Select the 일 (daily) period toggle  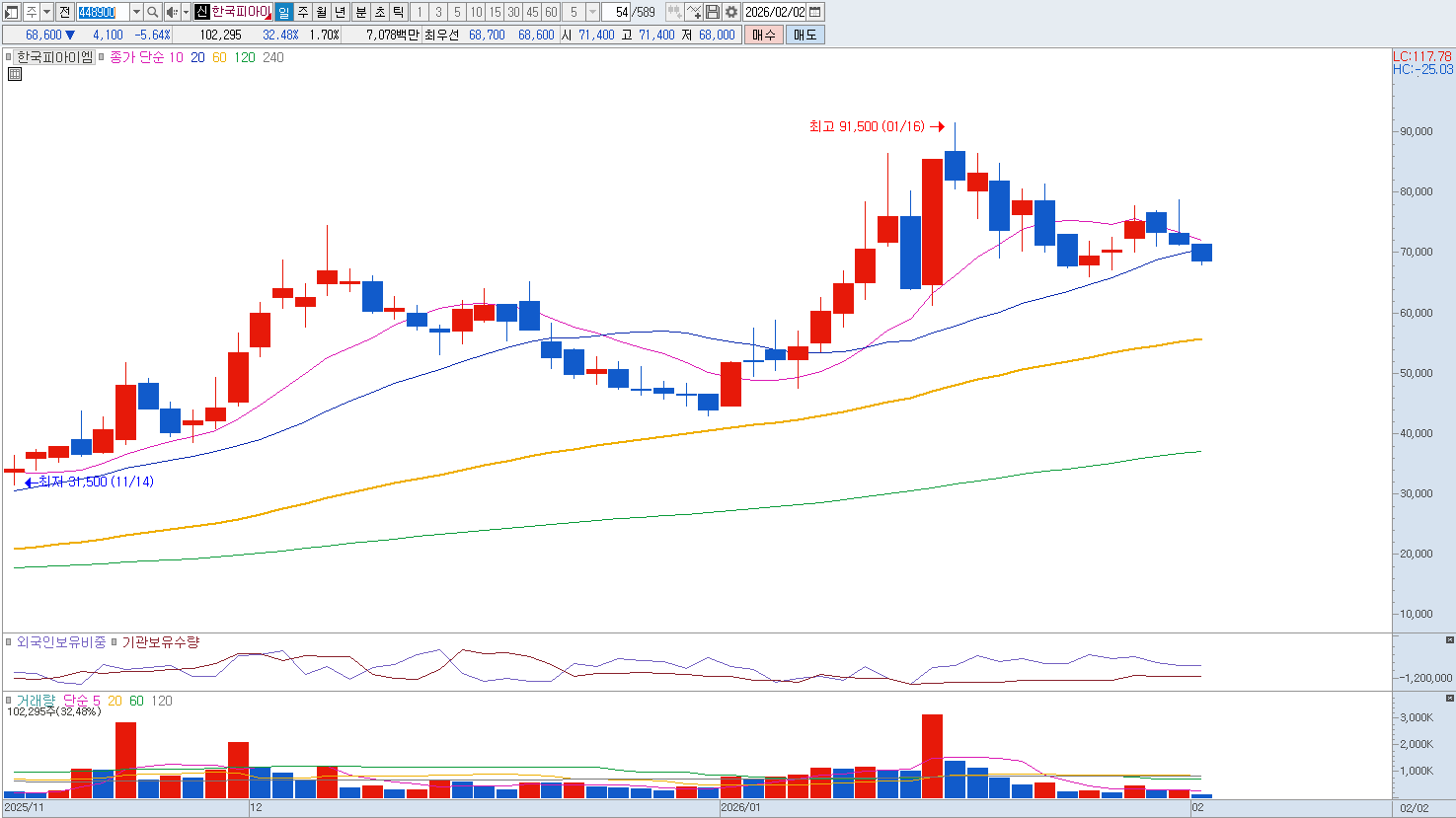[x=283, y=12]
